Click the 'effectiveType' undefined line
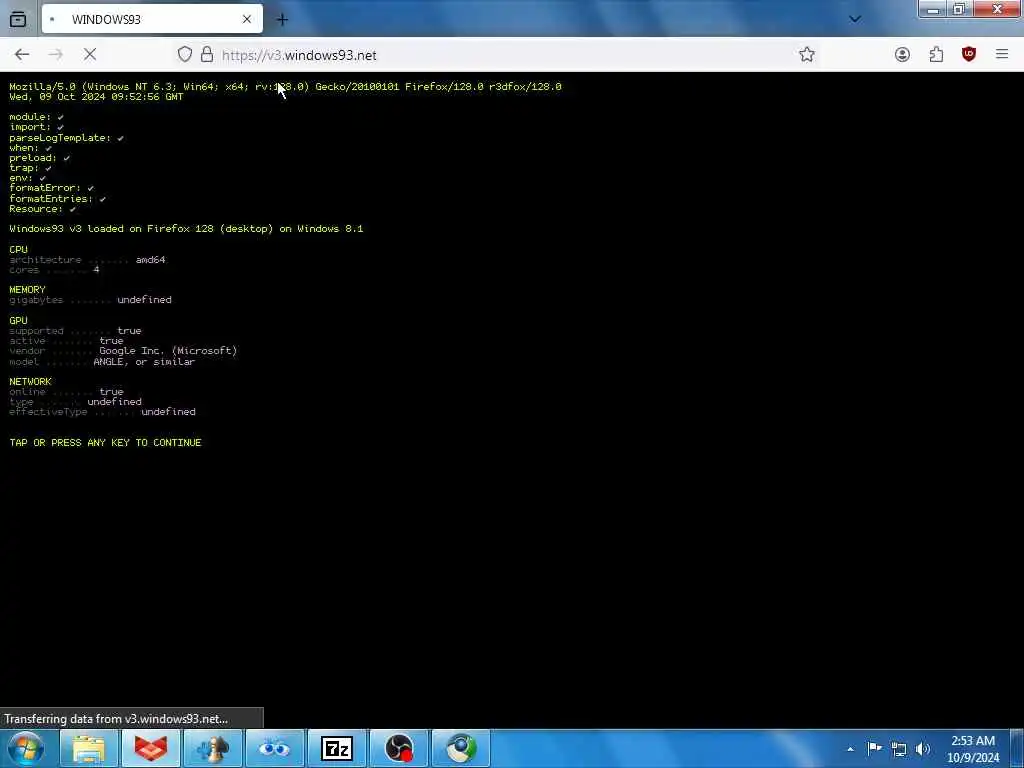Viewport: 1024px width, 768px height. 103,412
